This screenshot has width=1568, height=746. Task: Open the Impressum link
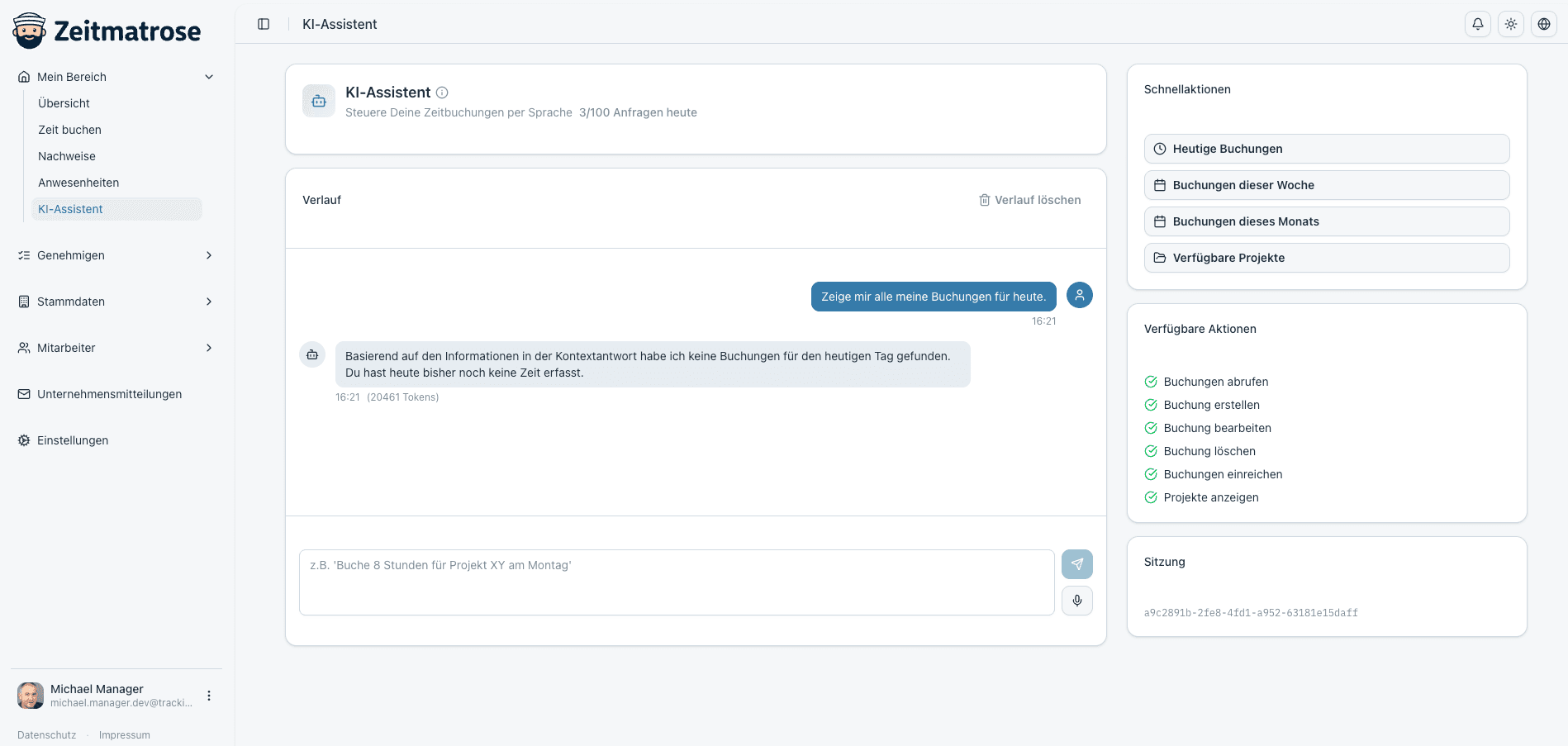[x=125, y=735]
